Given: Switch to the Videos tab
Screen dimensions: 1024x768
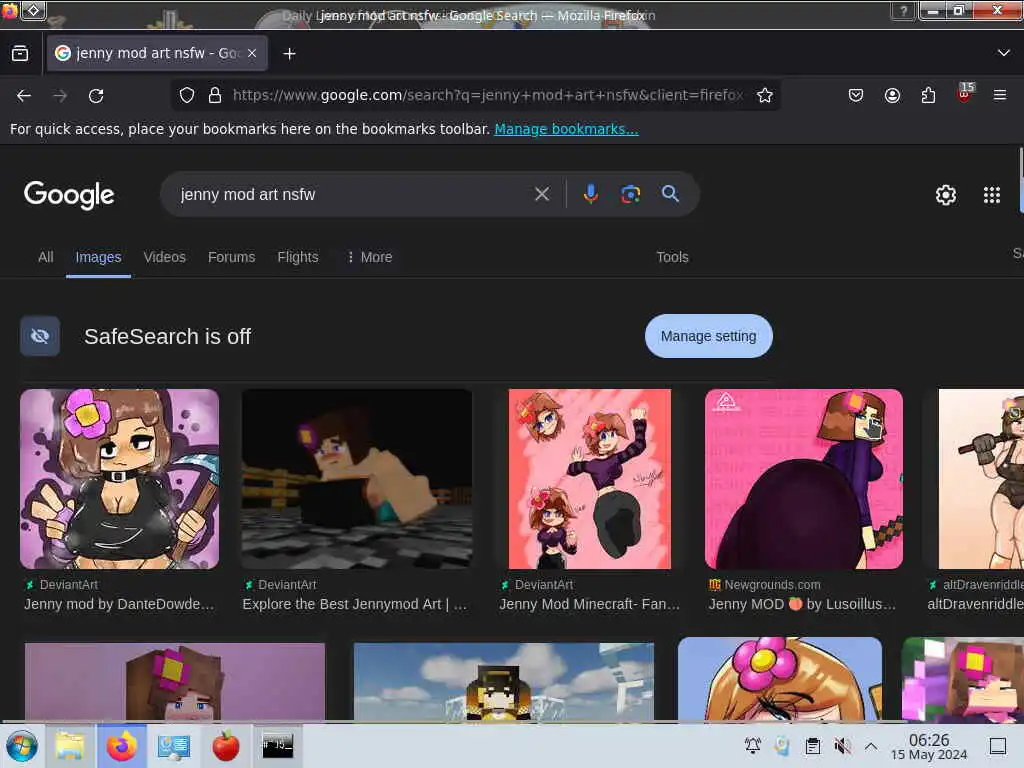Looking at the screenshot, I should [165, 257].
